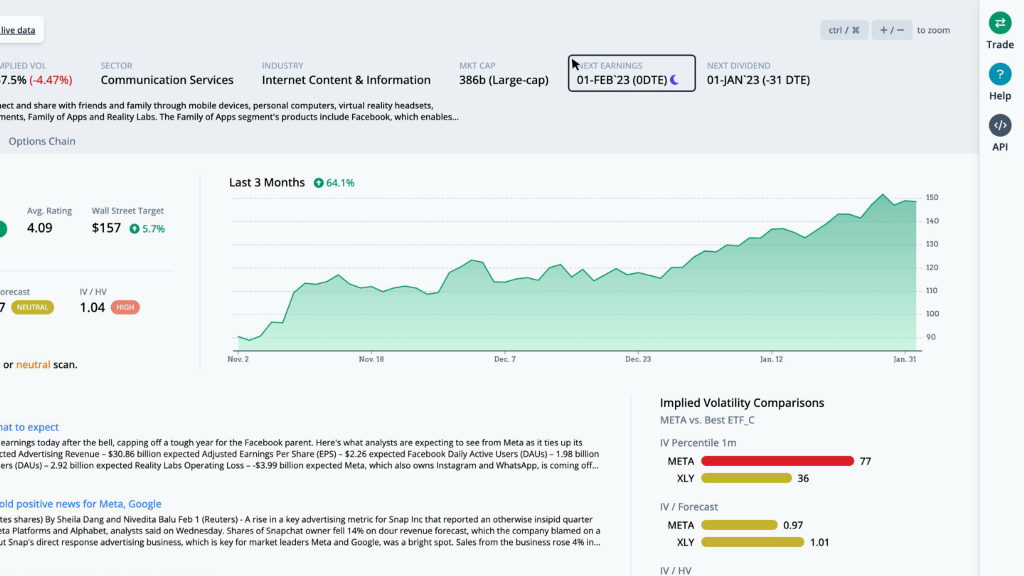Click the red META IV Percentile bar
Screen dimensions: 1024x576
pos(777,461)
